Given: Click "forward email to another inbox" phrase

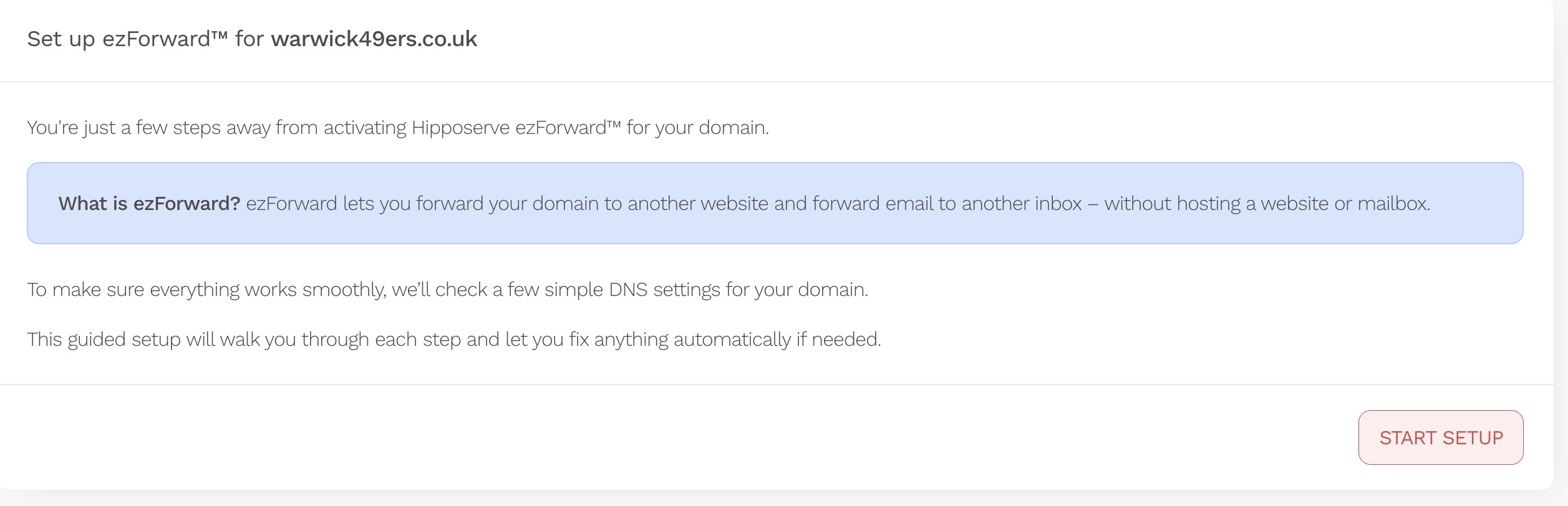Looking at the screenshot, I should [x=946, y=204].
